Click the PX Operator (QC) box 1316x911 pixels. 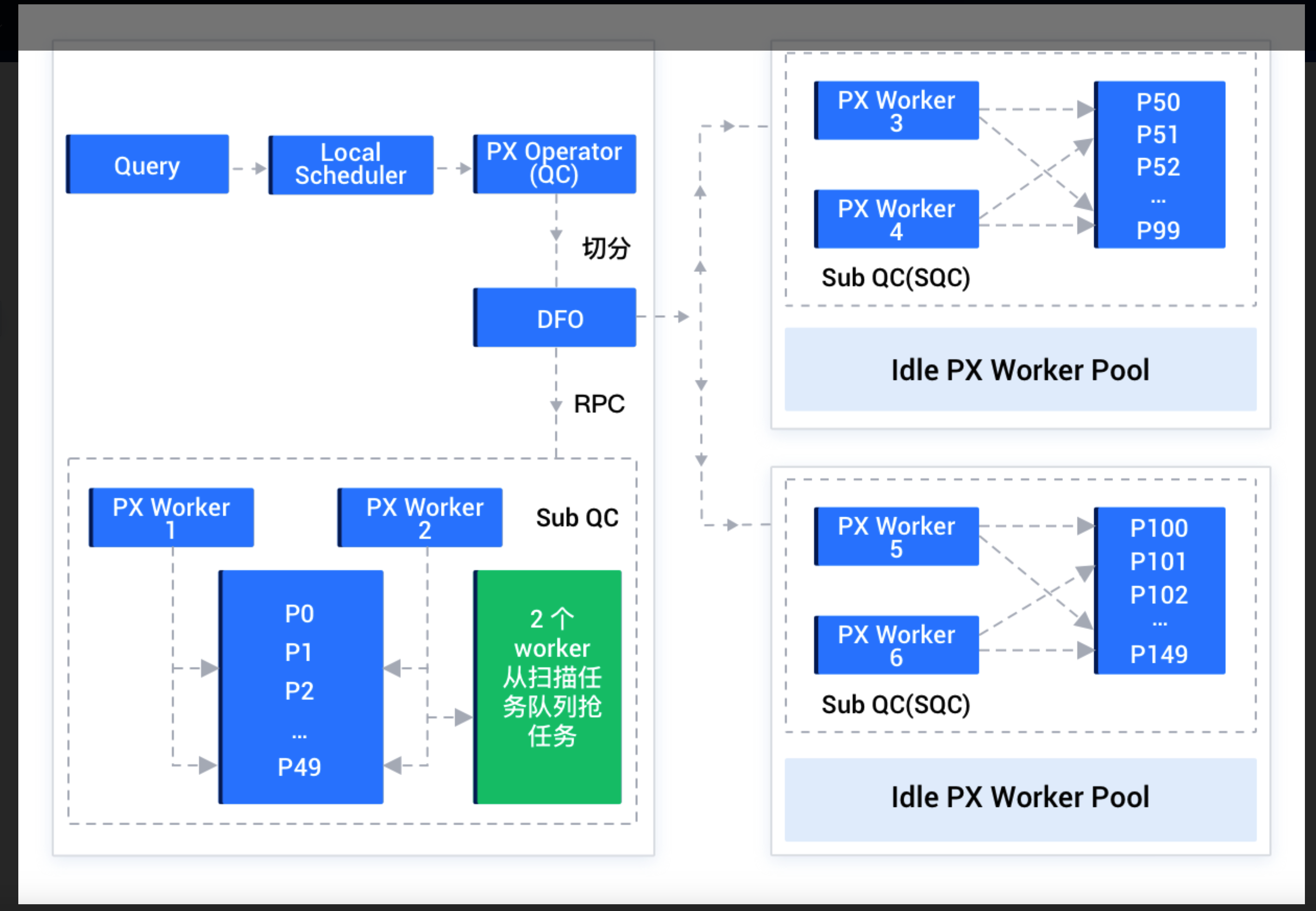(554, 164)
